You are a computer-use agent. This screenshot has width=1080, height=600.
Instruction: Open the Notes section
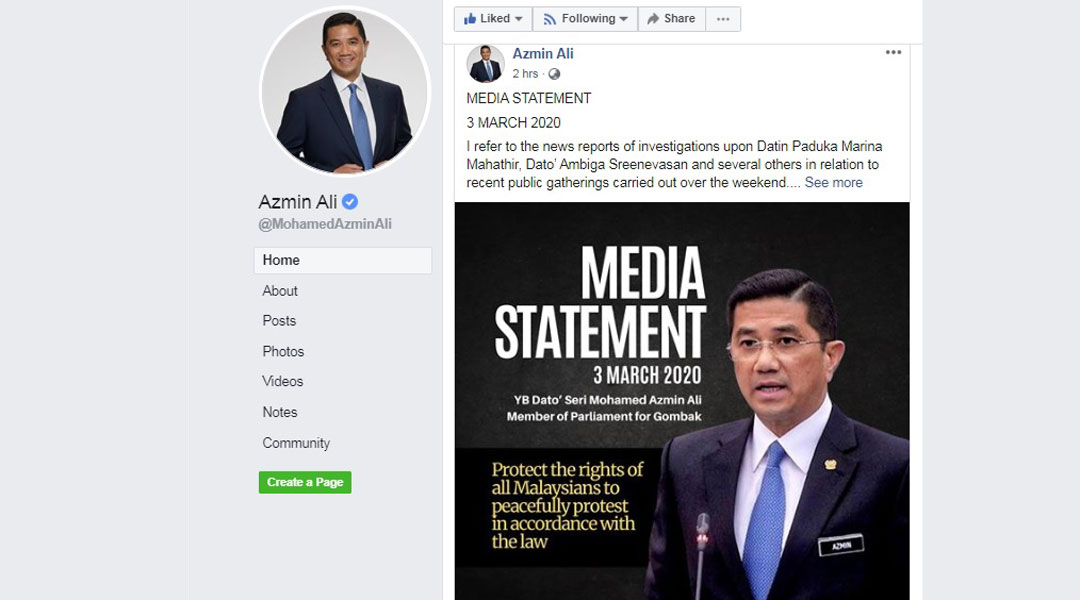click(x=280, y=412)
